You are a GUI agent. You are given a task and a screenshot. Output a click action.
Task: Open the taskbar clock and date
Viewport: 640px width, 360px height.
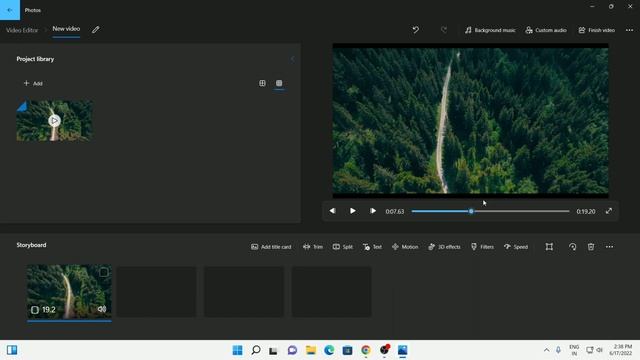(x=620, y=350)
